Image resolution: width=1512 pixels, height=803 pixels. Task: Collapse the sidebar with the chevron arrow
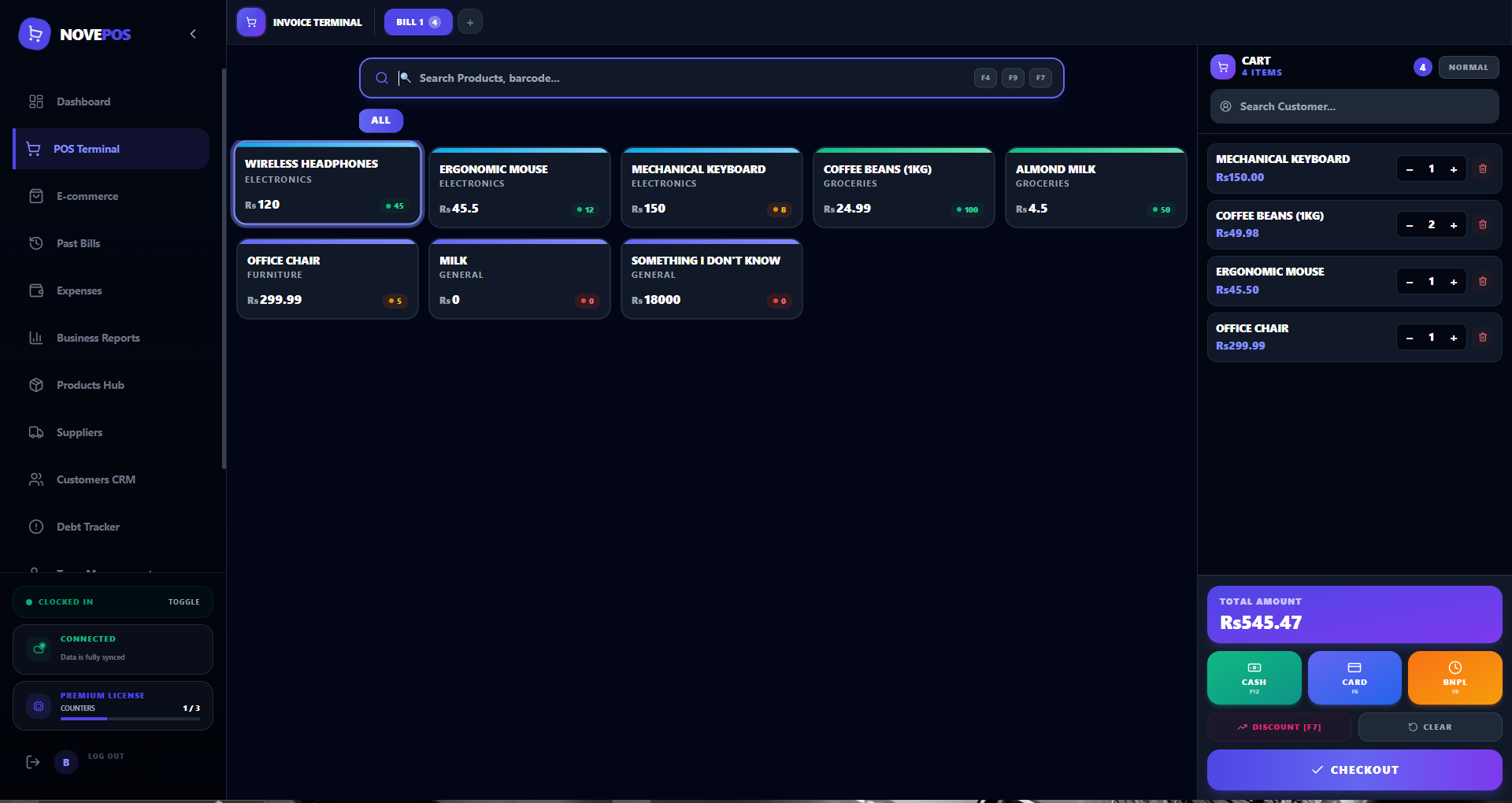click(x=193, y=34)
